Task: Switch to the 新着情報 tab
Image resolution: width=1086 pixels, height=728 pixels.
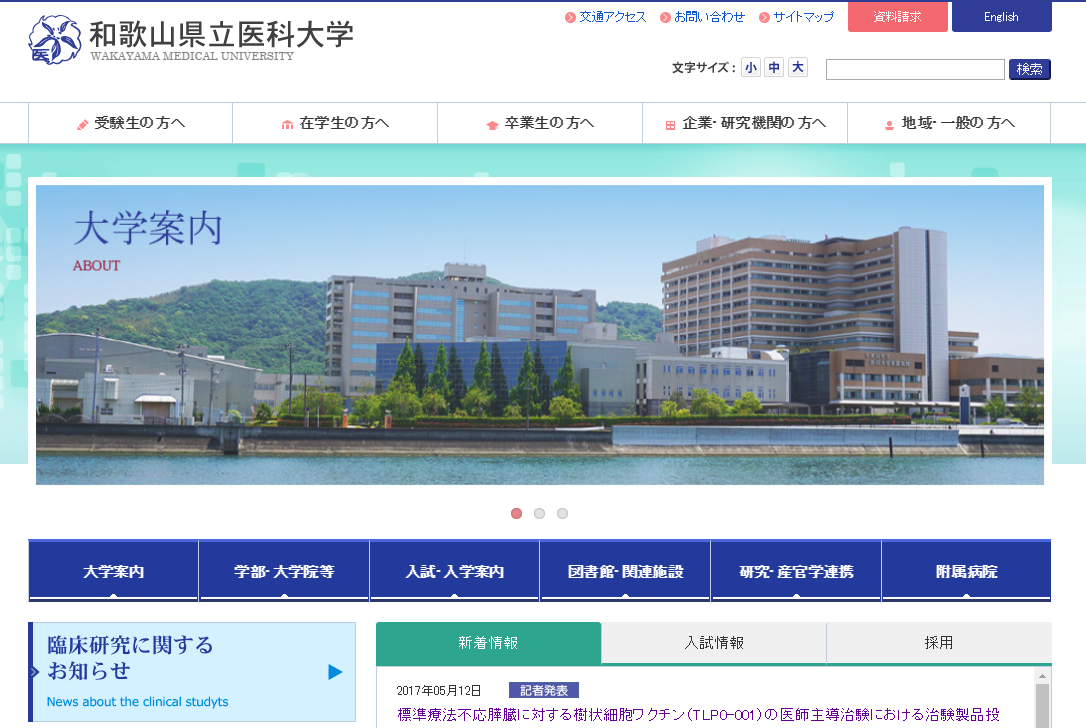Action: click(488, 643)
